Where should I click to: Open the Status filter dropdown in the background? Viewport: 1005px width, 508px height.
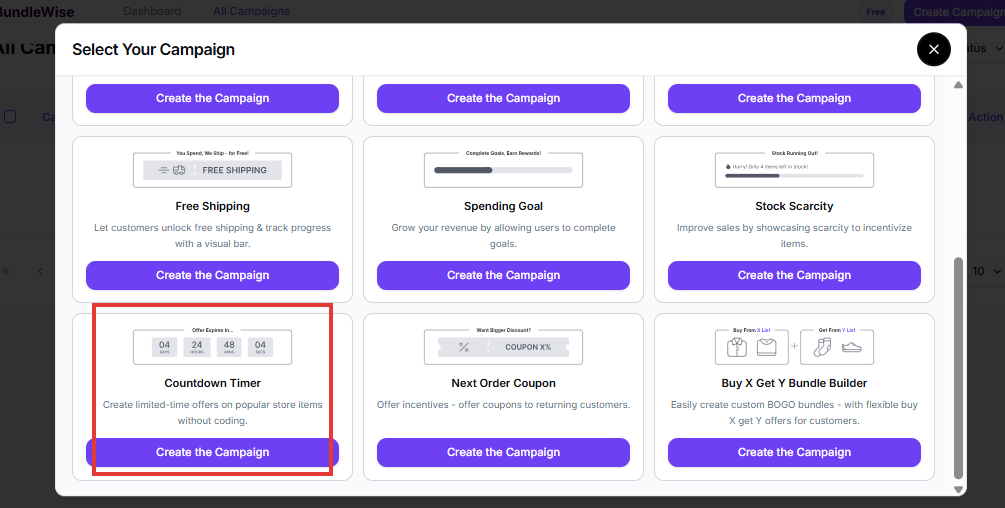pyautogui.click(x=986, y=49)
